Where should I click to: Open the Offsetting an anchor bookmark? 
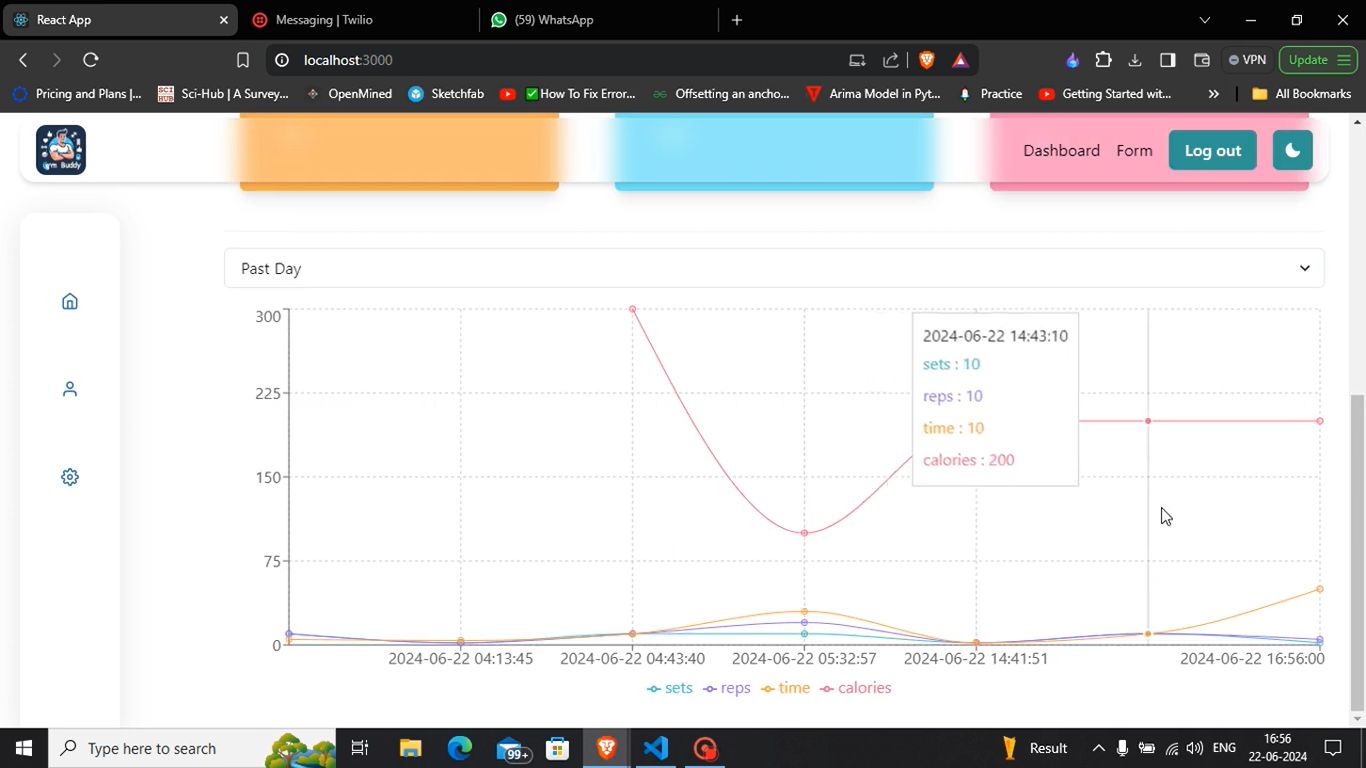tap(721, 94)
